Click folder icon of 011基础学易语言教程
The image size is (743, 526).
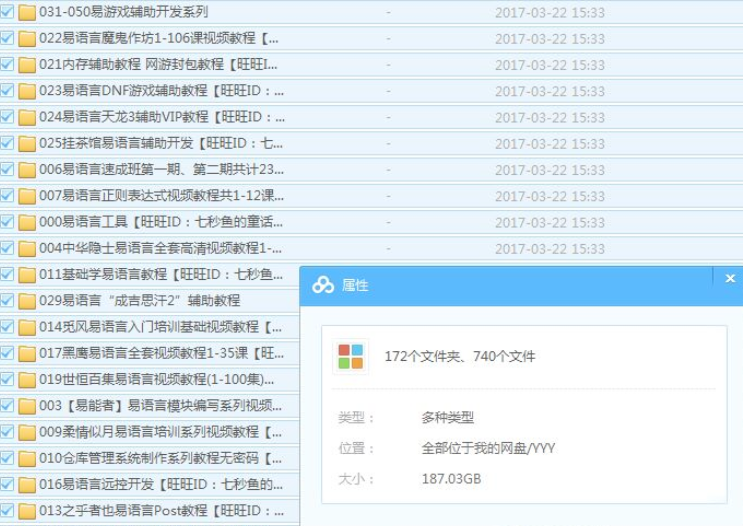[27, 275]
